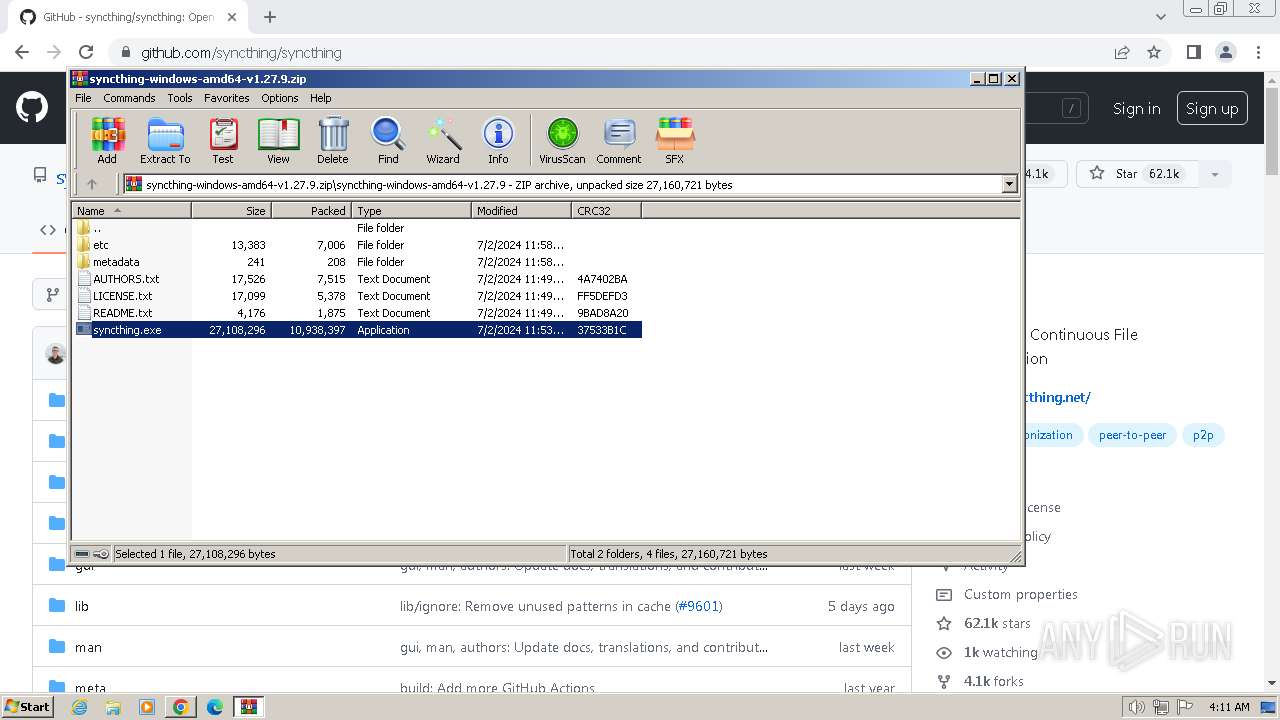This screenshot has height=720, width=1280.
Task: Sort by the Modified column header
Action: pyautogui.click(x=521, y=210)
